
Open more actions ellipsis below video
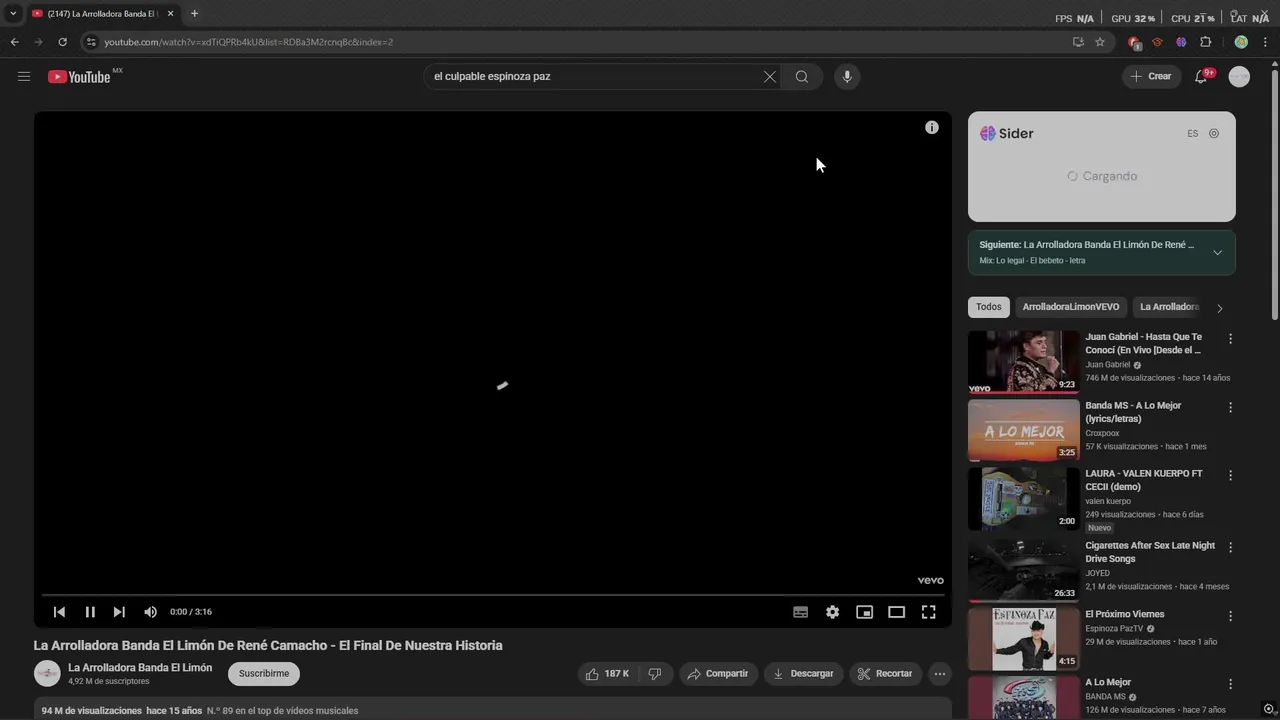[940, 674]
